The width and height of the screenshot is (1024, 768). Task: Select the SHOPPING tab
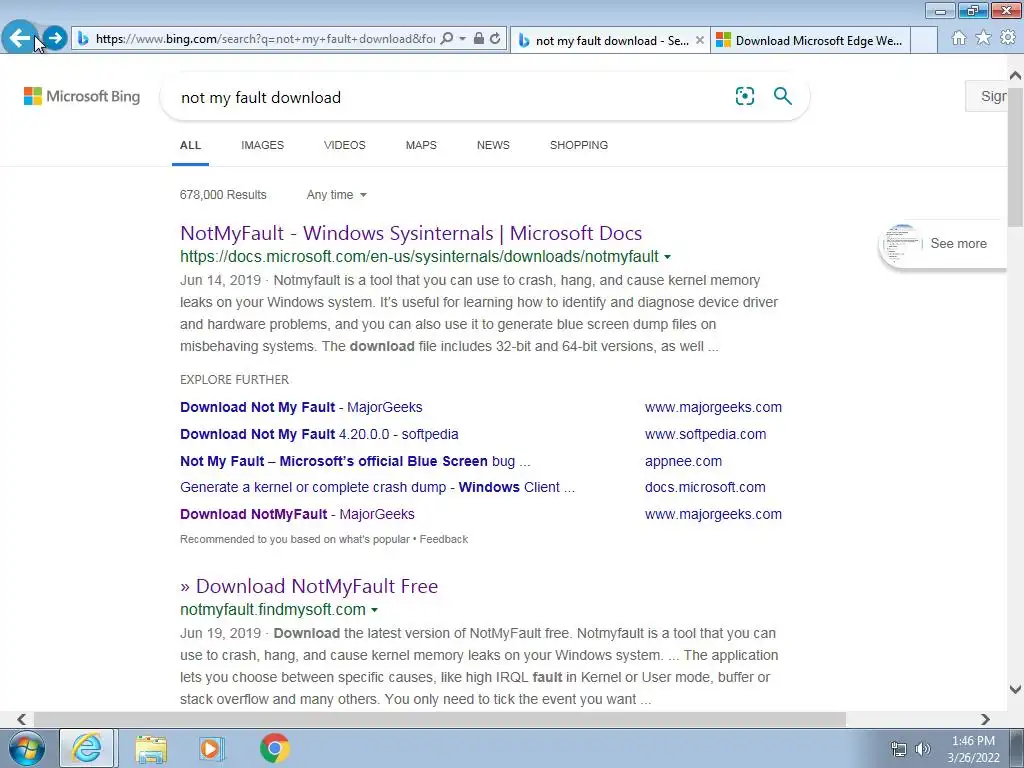tap(579, 145)
